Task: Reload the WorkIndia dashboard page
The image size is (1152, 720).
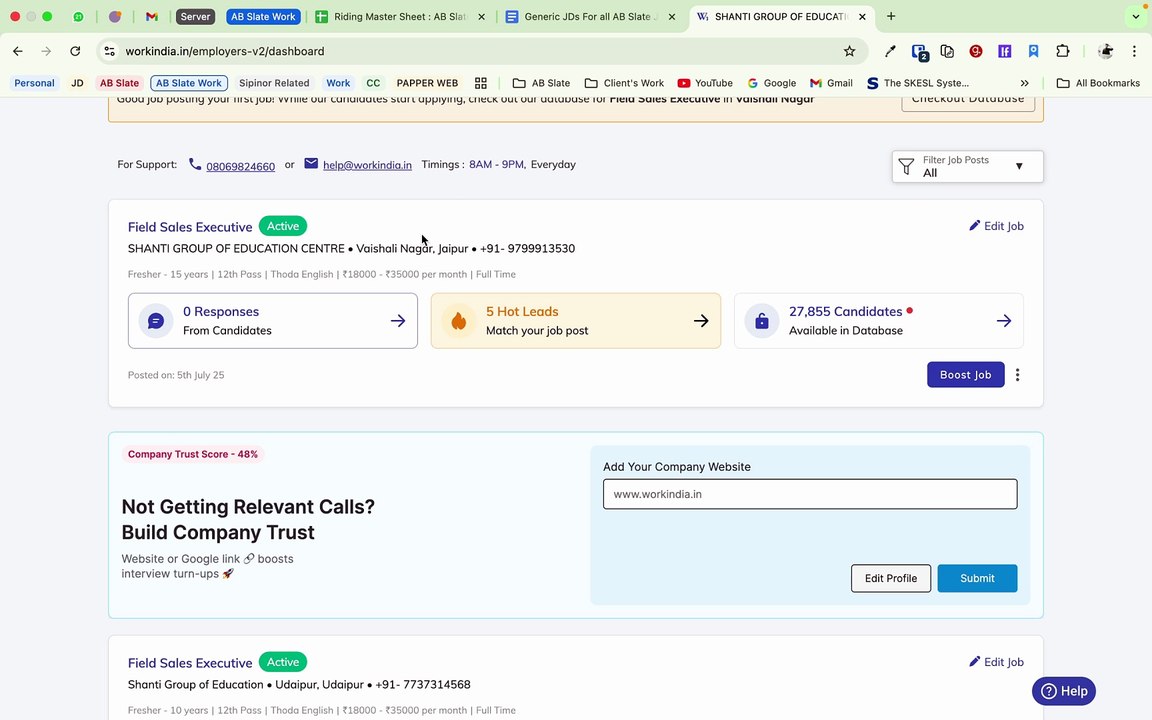Action: 75,51
